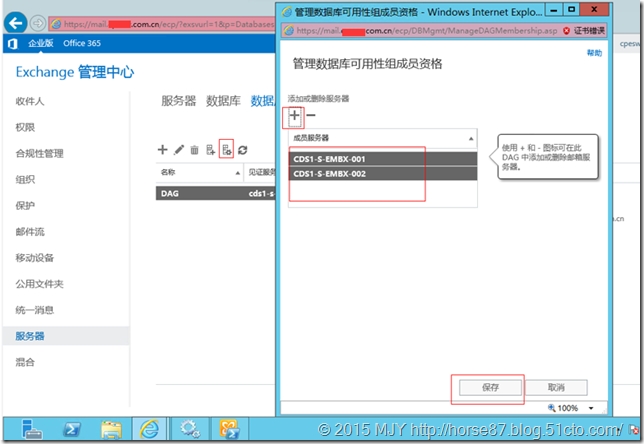
Task: Switch to the 服务器 tab
Action: click(x=178, y=101)
